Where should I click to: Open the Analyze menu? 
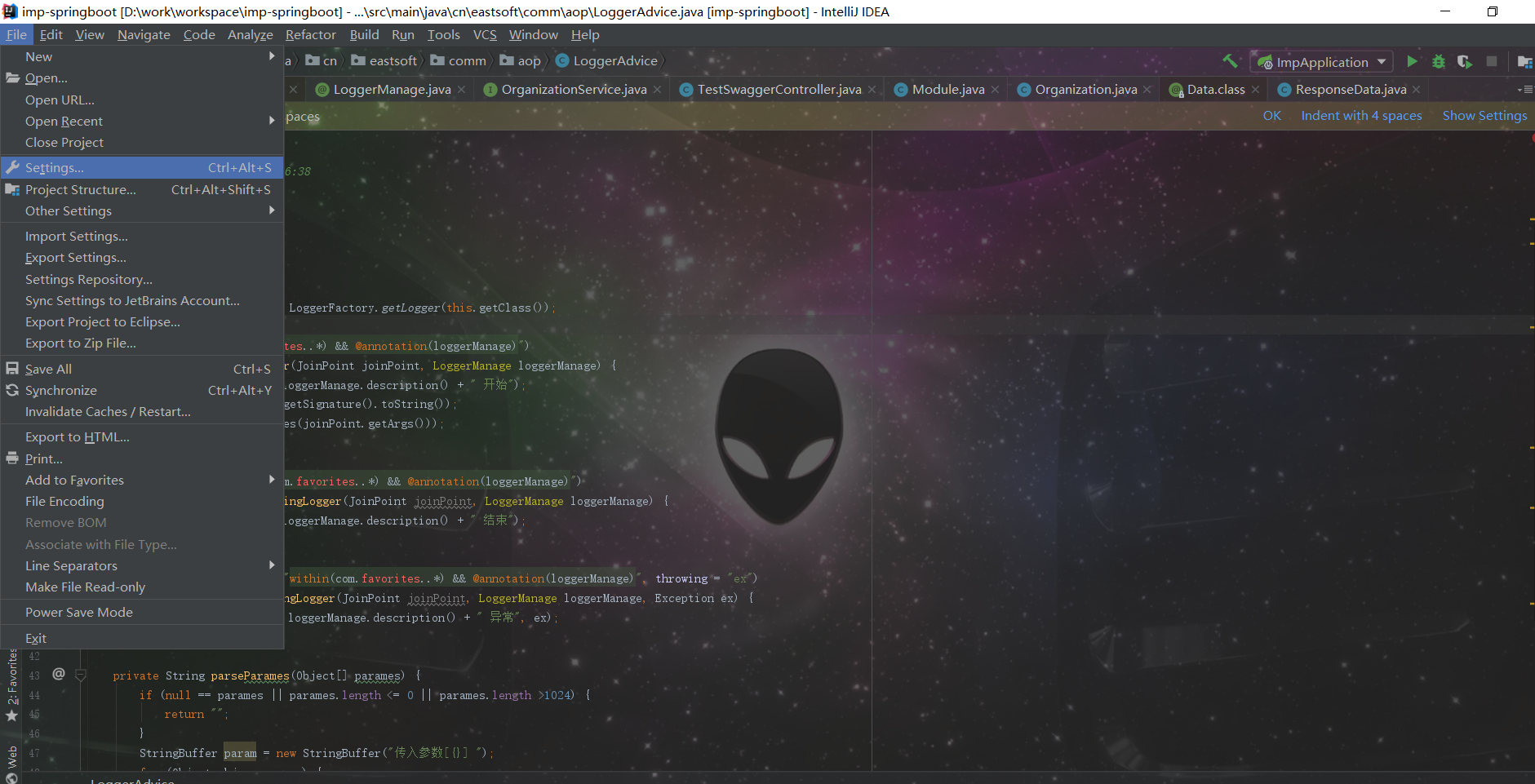click(251, 35)
